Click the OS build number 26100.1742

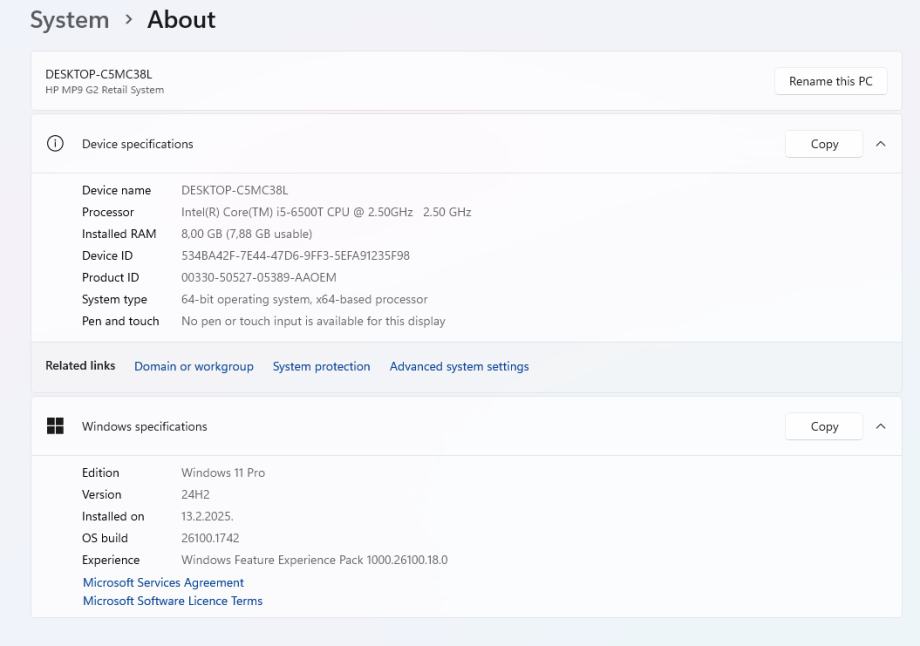pyautogui.click(x=210, y=538)
